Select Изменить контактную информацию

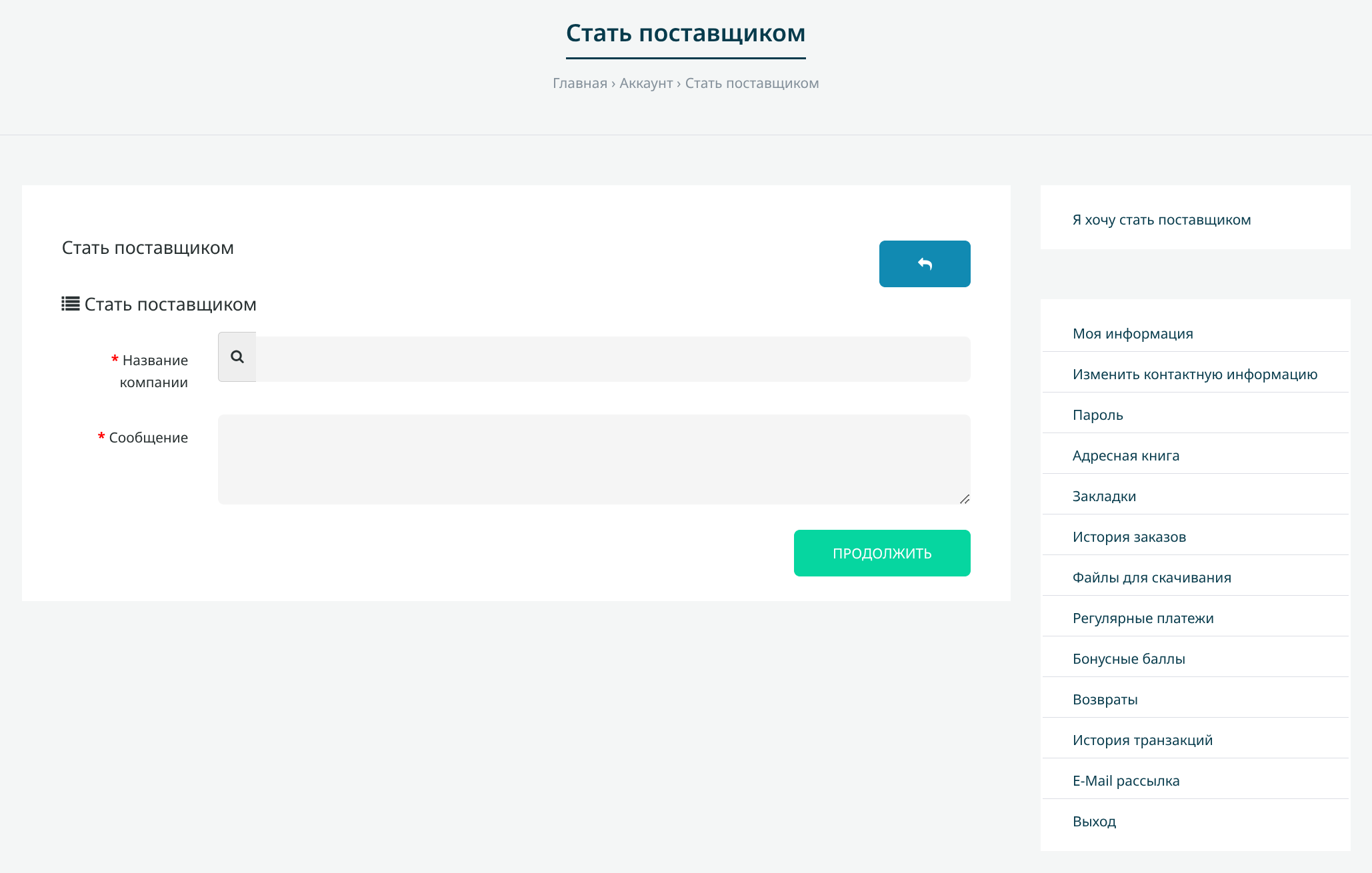tap(1194, 375)
